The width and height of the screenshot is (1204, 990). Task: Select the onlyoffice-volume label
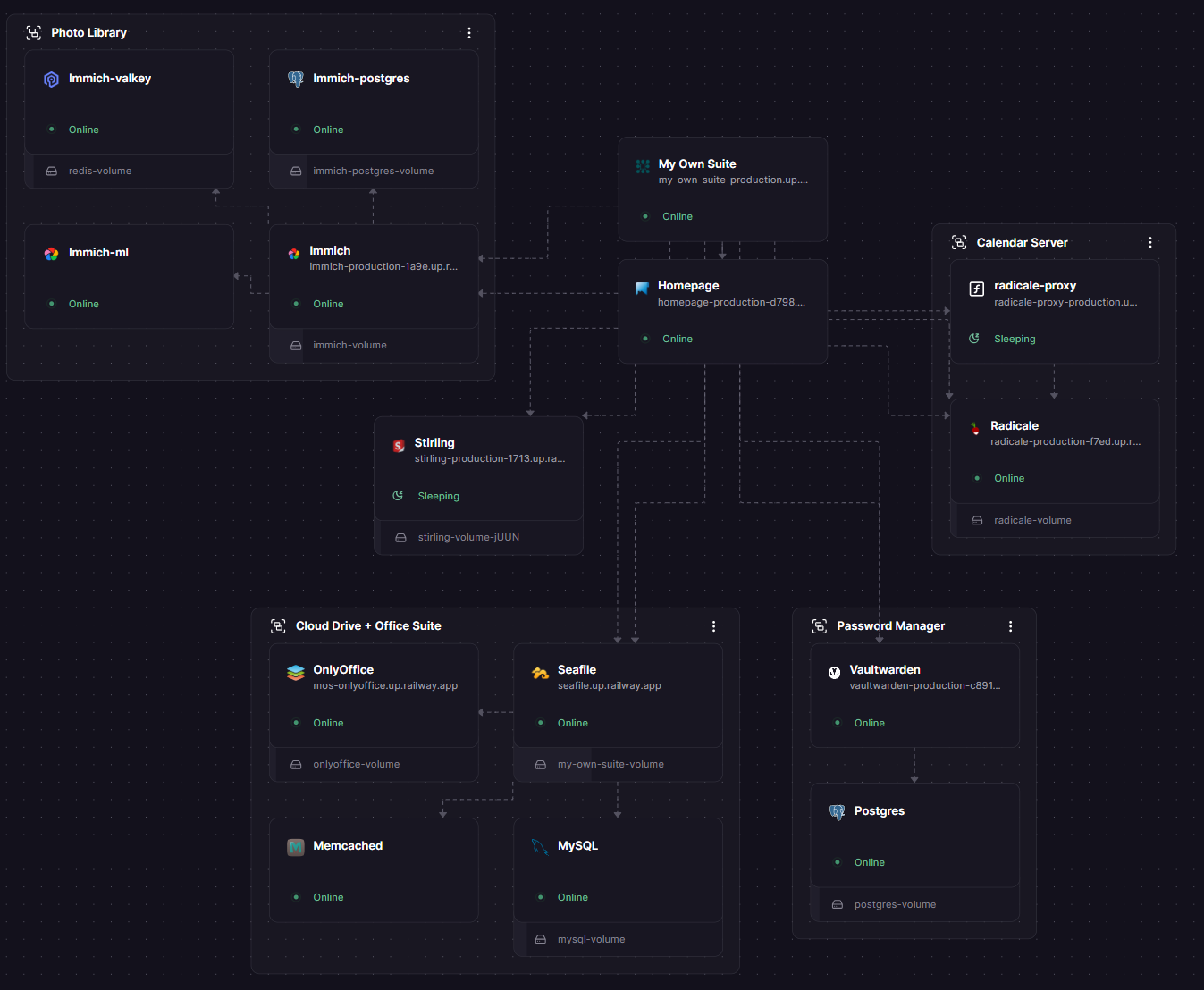pyautogui.click(x=357, y=765)
